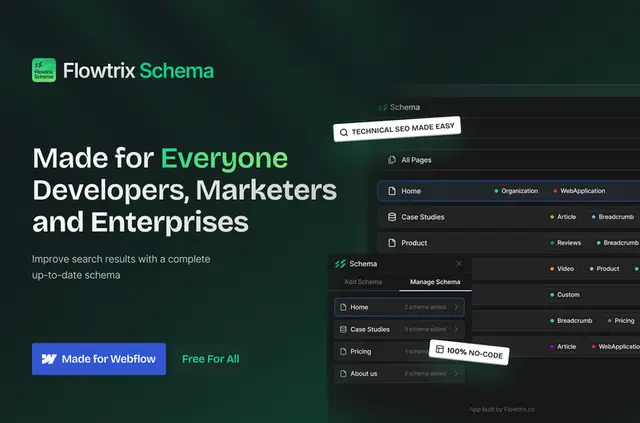Select All Pages in the back window
The image size is (640, 423).
(509, 160)
